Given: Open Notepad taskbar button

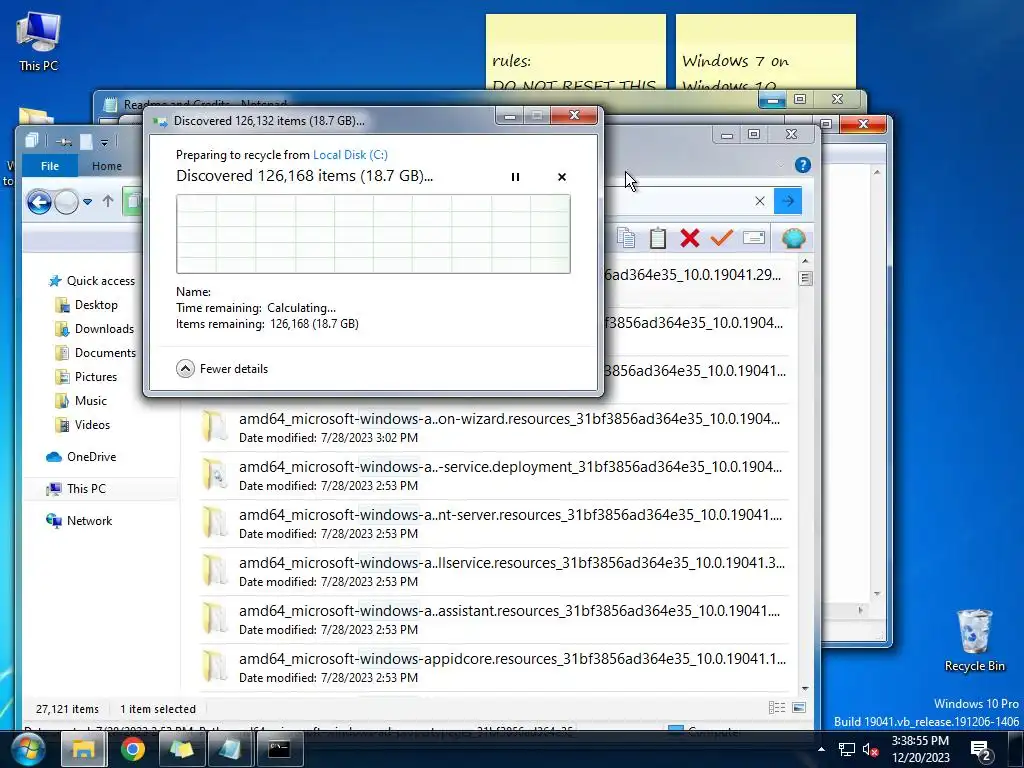Looking at the screenshot, I should coord(230,749).
